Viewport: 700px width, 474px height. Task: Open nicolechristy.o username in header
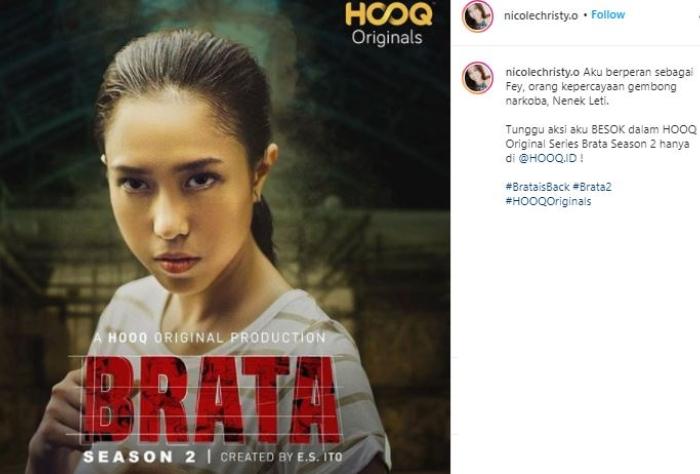[541, 16]
